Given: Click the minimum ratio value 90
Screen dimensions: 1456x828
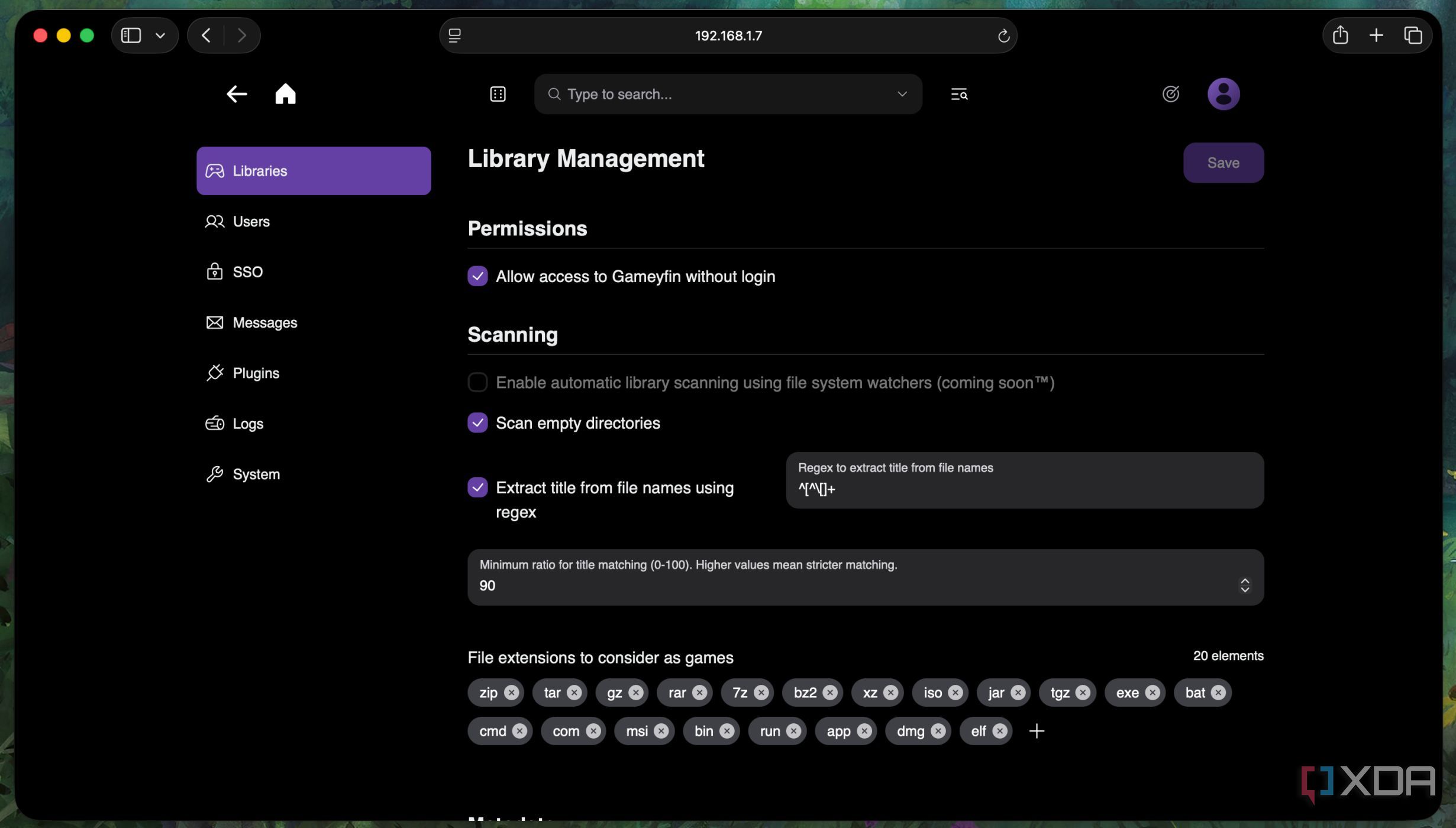Looking at the screenshot, I should 487,586.
